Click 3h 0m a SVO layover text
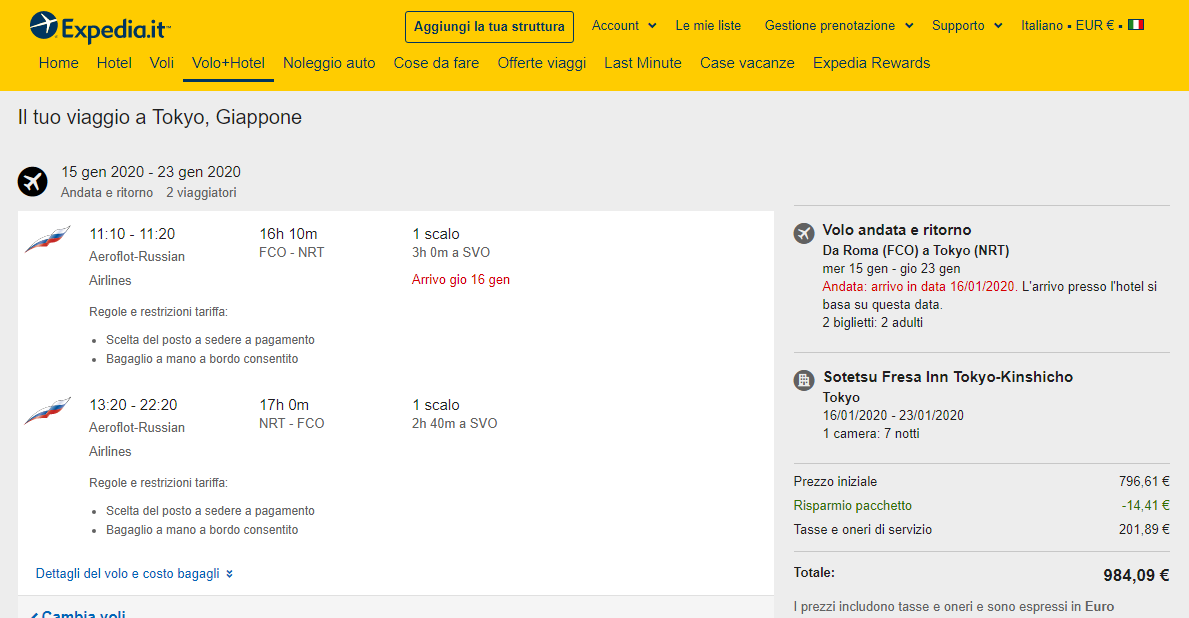 click(451, 253)
